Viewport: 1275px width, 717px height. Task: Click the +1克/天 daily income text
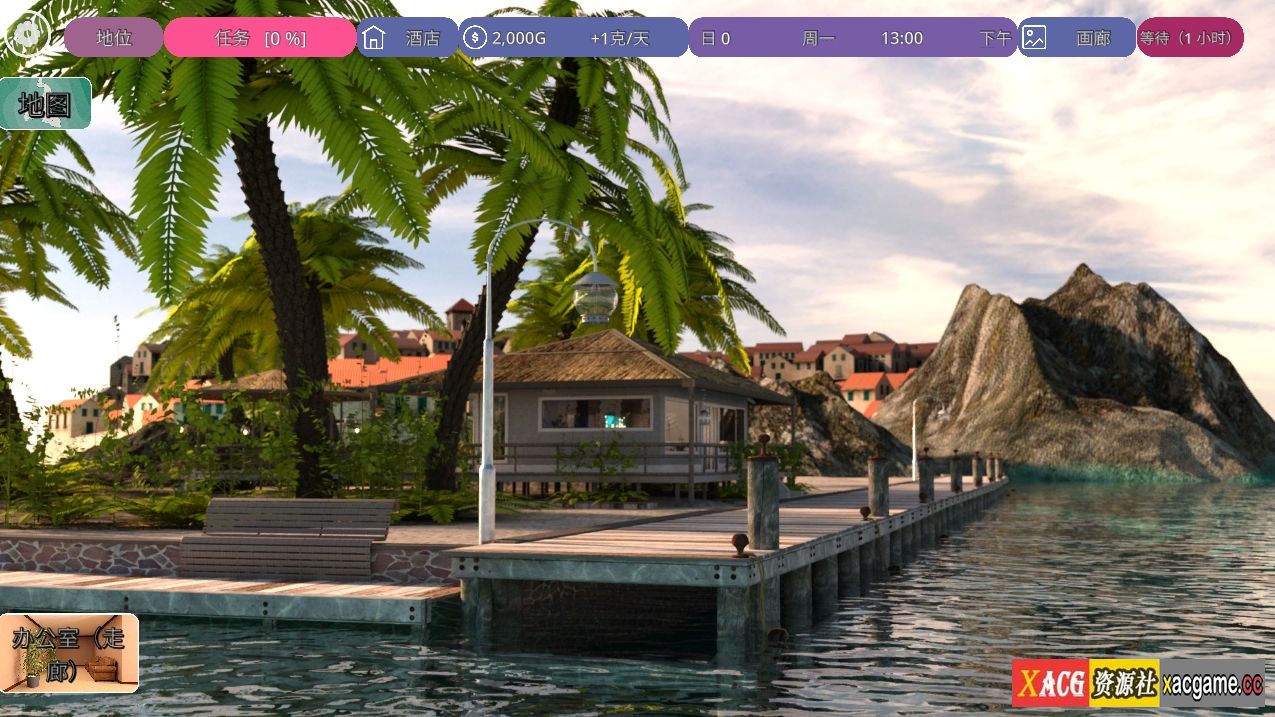click(x=620, y=38)
